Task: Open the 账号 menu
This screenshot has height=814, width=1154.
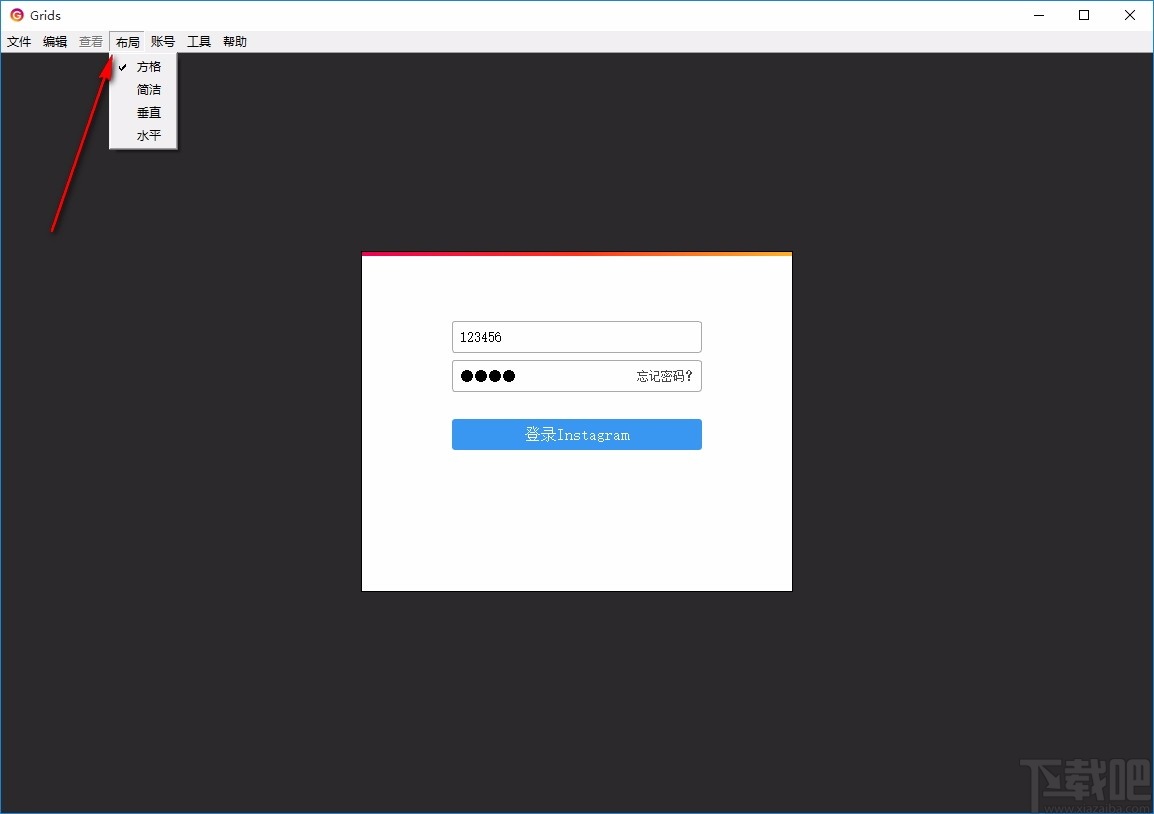Action: tap(163, 42)
